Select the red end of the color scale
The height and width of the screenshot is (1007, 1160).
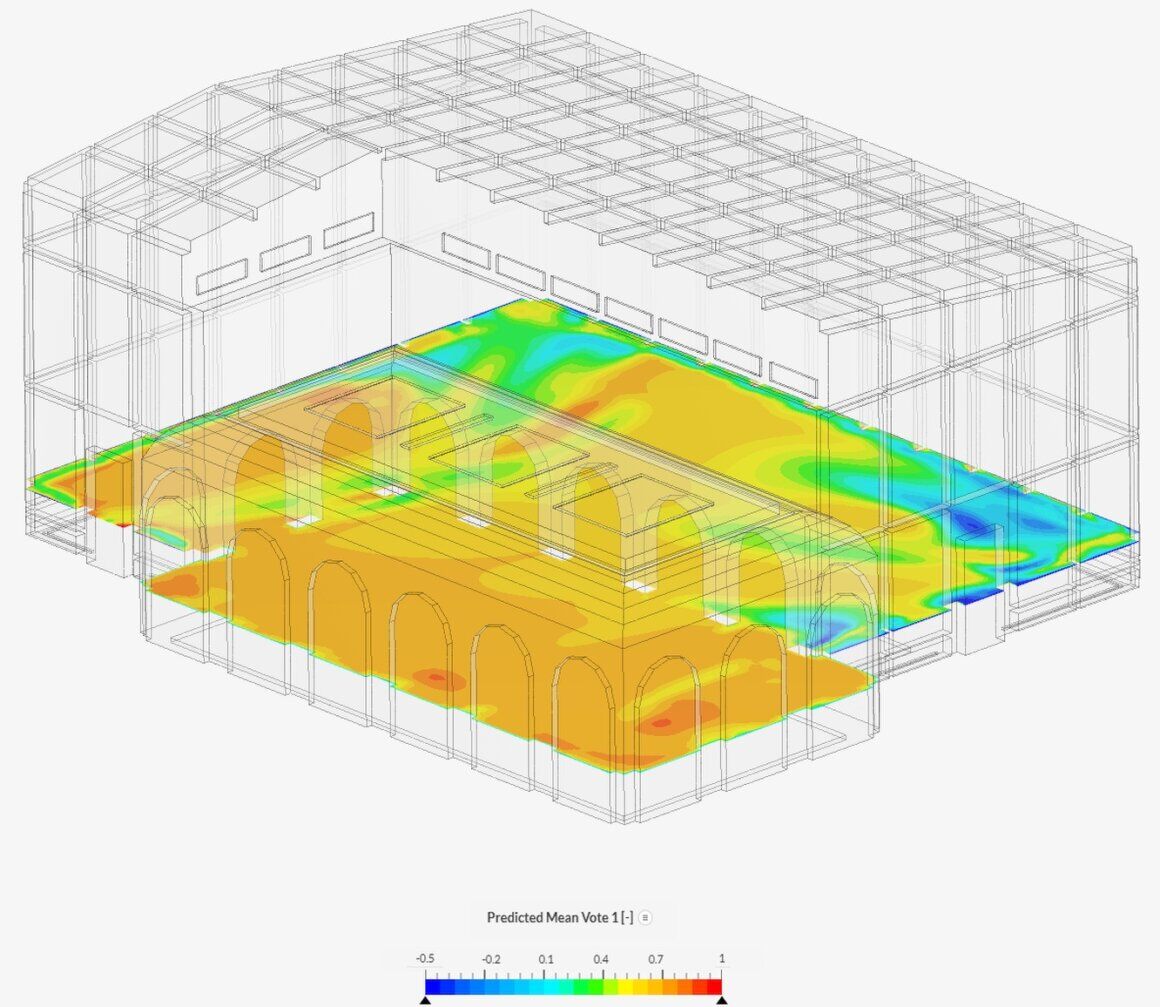click(714, 986)
